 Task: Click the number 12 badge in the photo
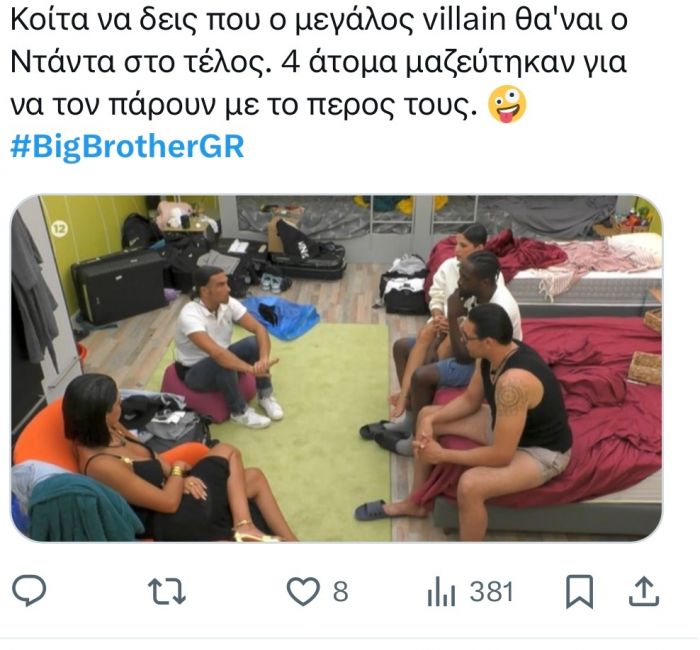[x=59, y=229]
